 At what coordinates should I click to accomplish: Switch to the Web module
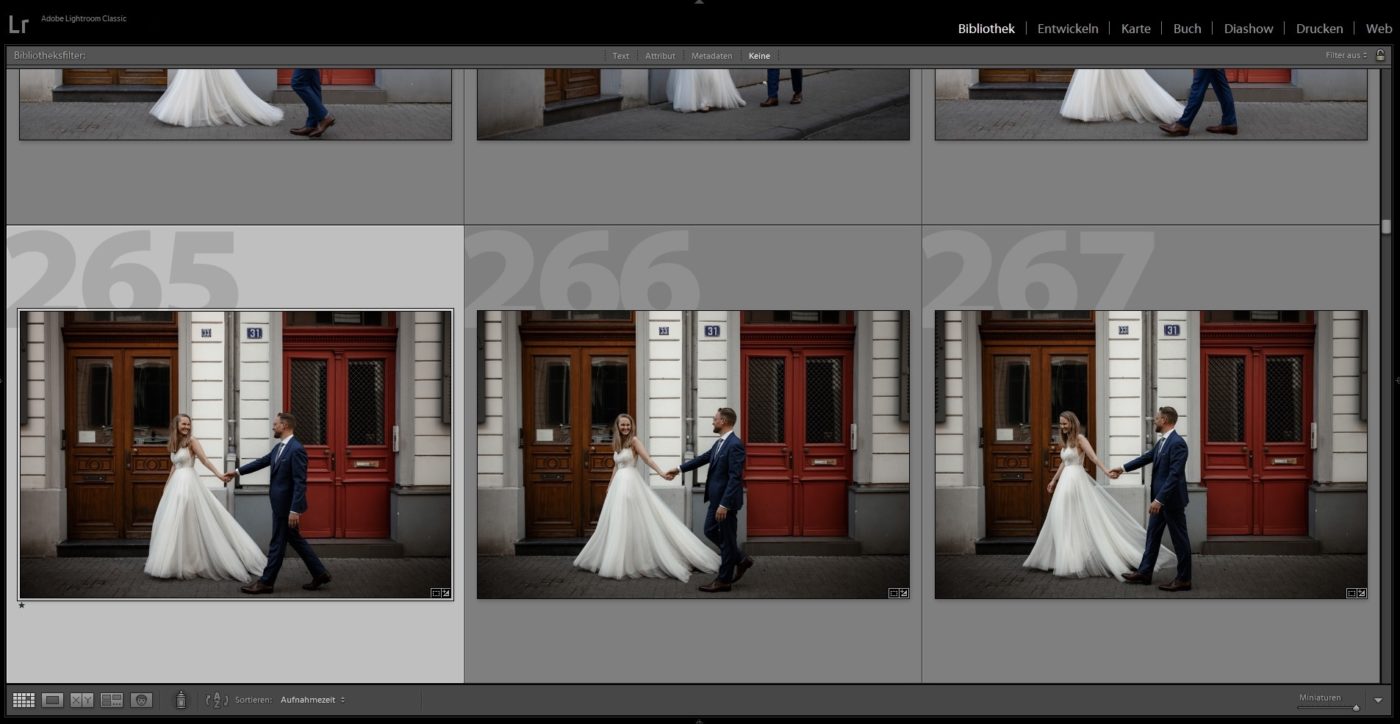pyautogui.click(x=1379, y=29)
